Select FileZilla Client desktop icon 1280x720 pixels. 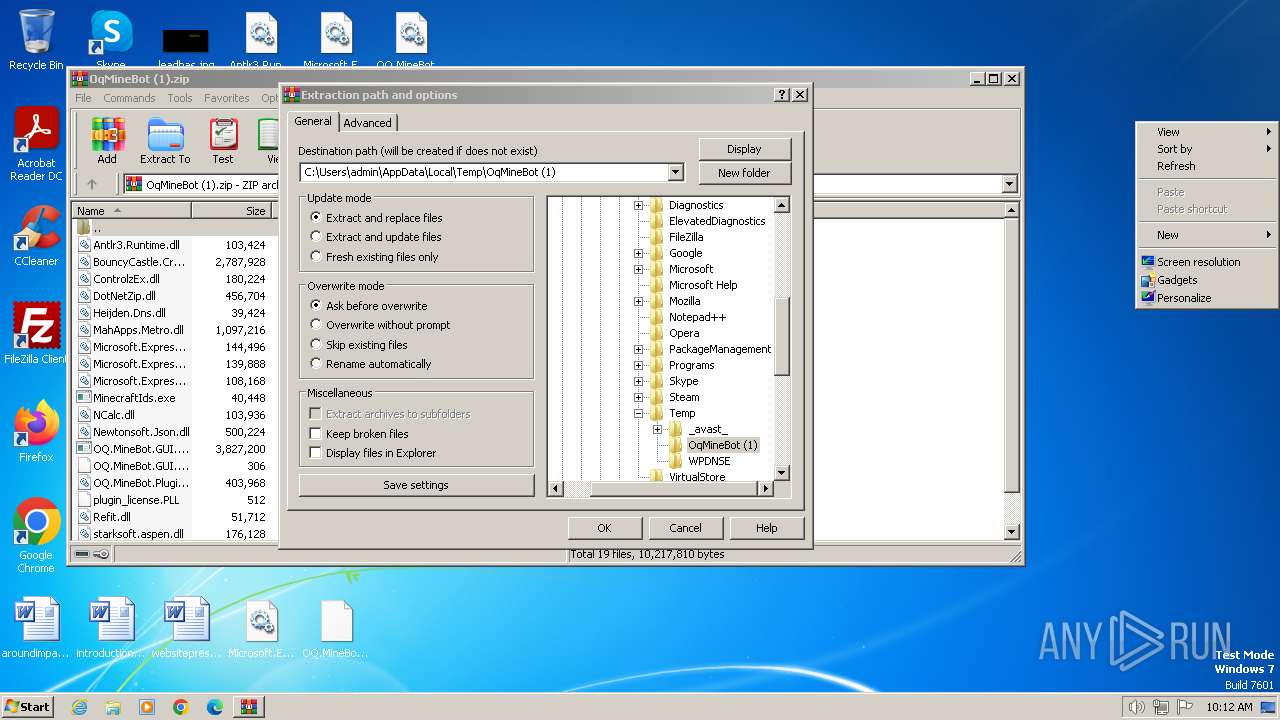click(x=36, y=333)
